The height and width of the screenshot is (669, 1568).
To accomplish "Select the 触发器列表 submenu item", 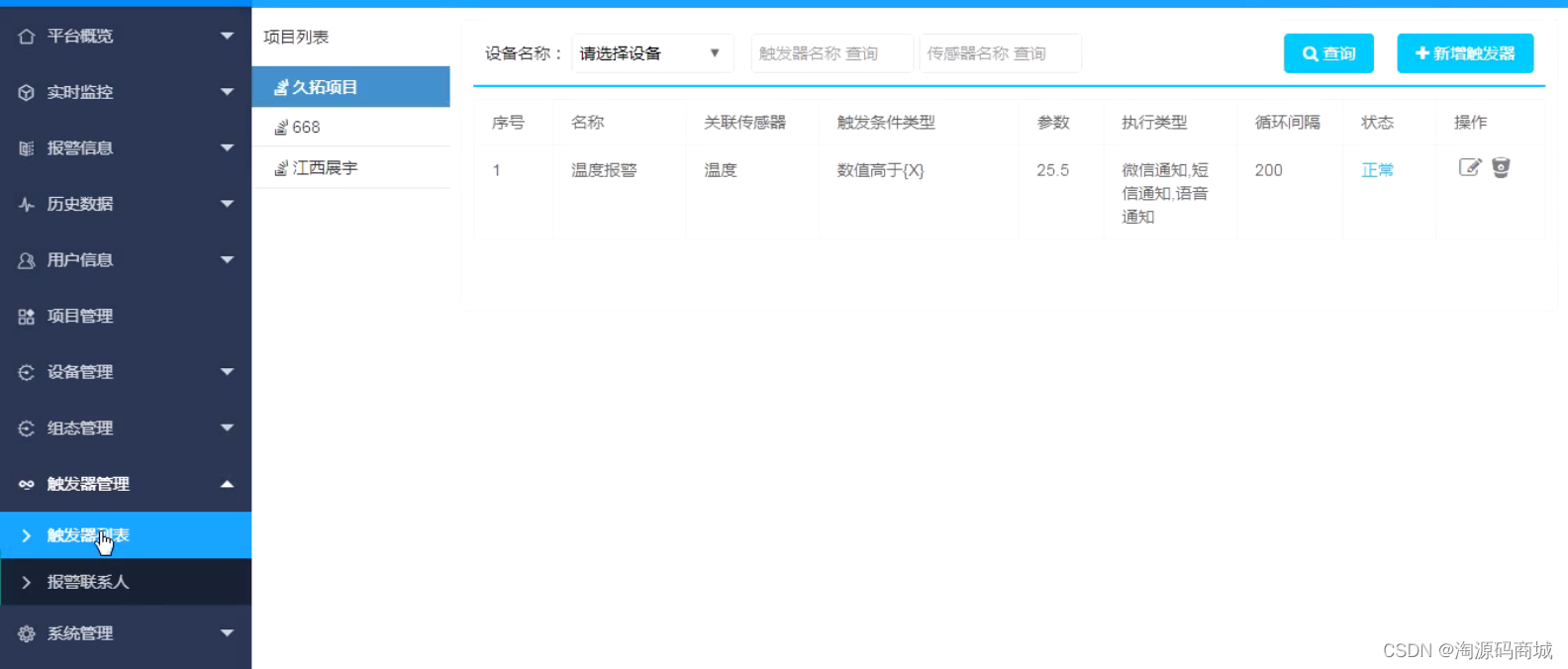I will point(126,535).
